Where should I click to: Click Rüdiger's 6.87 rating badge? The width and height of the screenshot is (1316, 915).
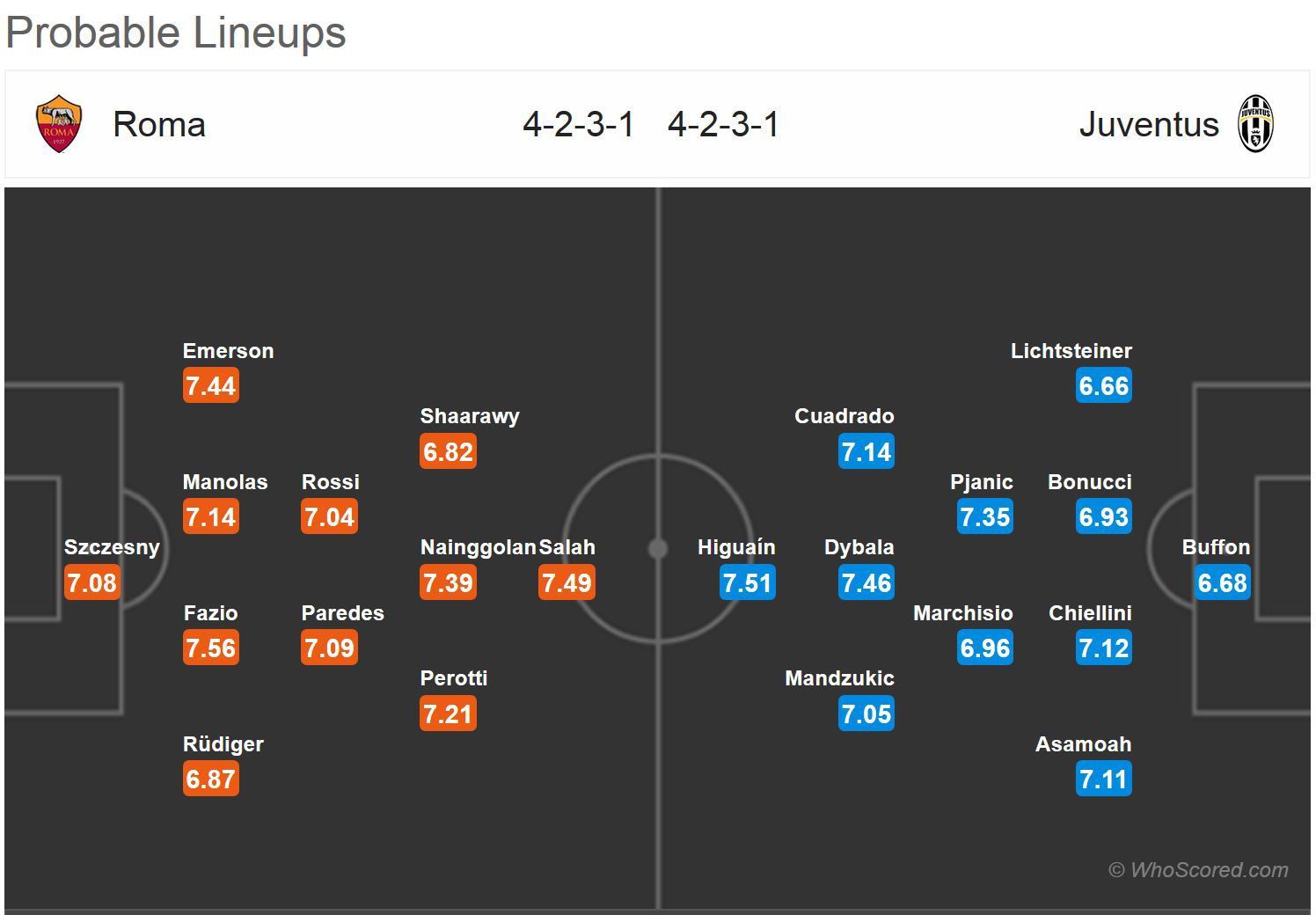click(x=210, y=780)
